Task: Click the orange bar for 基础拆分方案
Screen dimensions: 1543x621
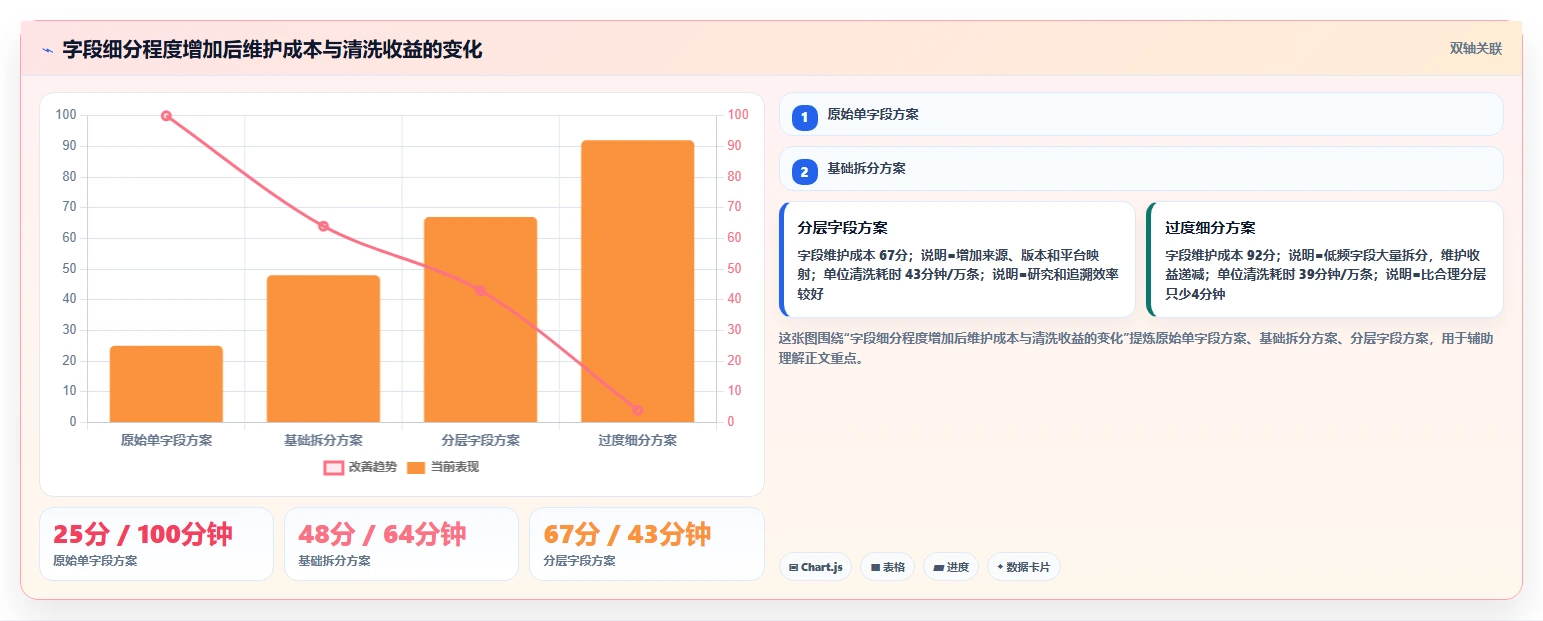Action: (x=323, y=349)
